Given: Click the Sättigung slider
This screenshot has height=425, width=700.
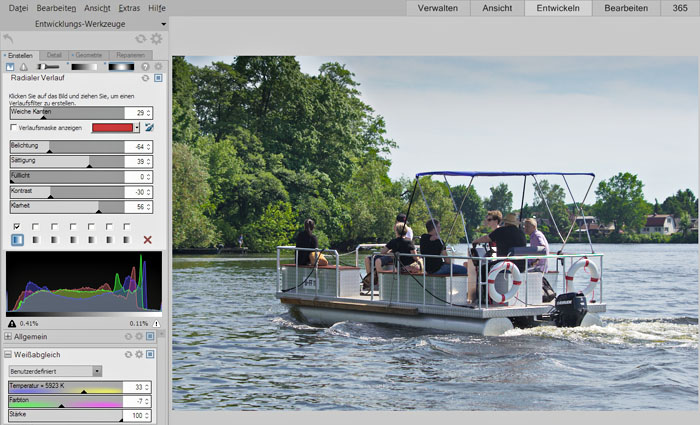Looking at the screenshot, I should (66, 161).
